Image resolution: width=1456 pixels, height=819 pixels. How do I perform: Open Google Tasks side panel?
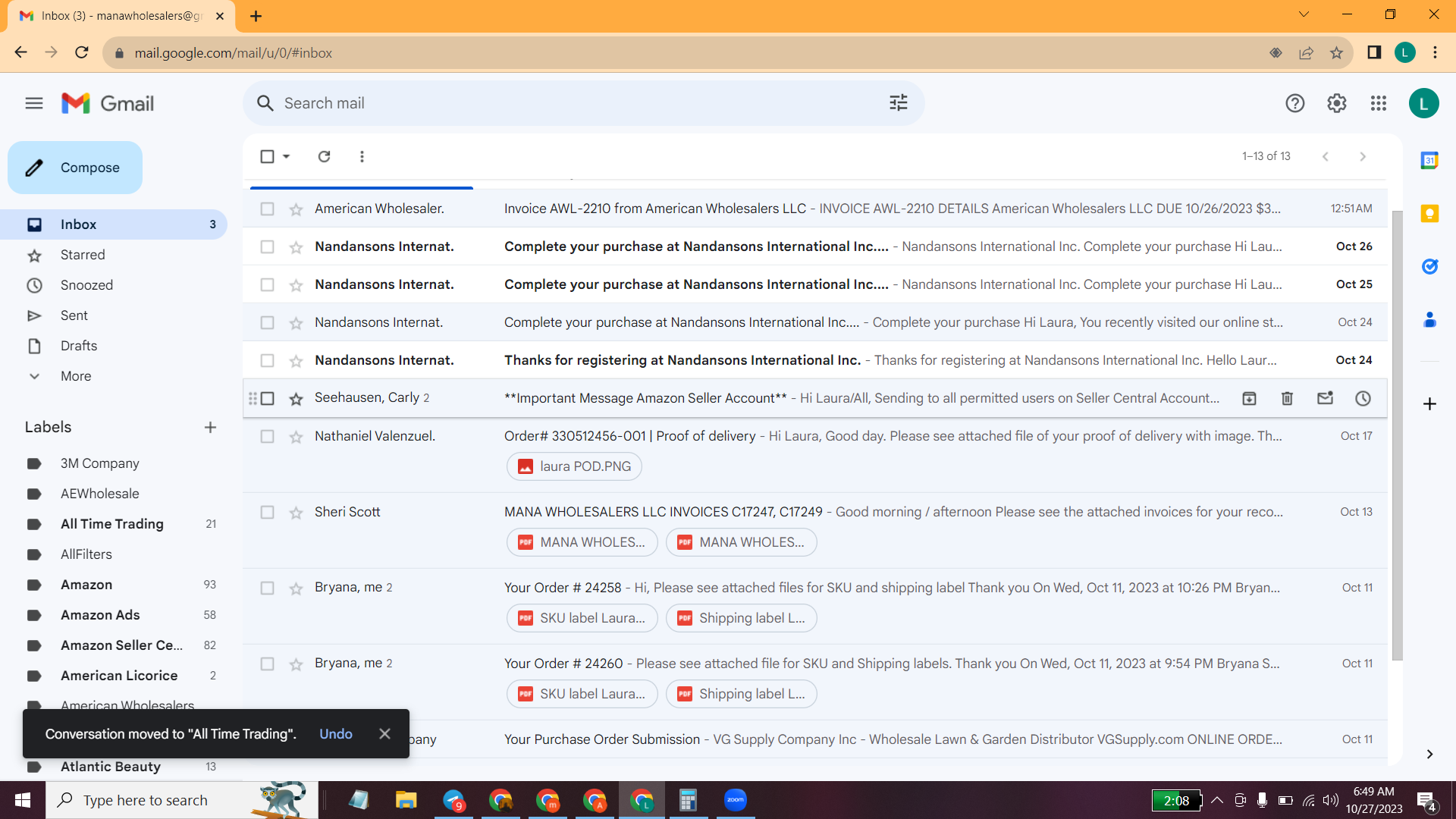tap(1429, 266)
